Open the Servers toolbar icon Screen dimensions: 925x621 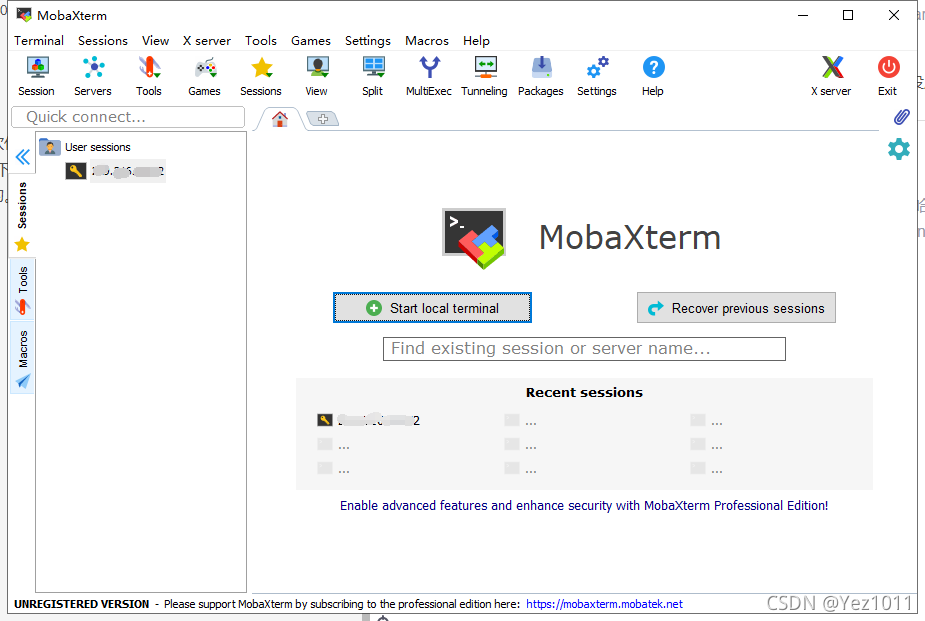pyautogui.click(x=93, y=76)
